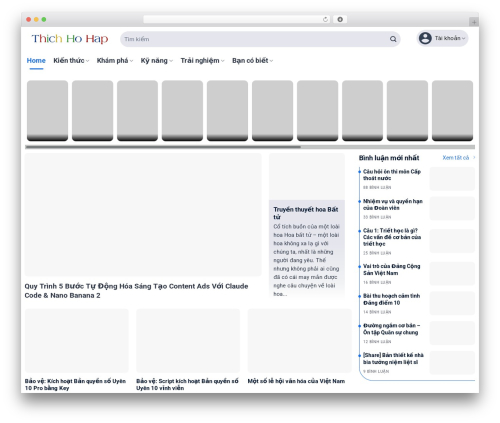Image resolution: width=500 pixels, height=423 pixels.
Task: Open Câu 1: Triết học là gì? post
Action: pos(392,237)
